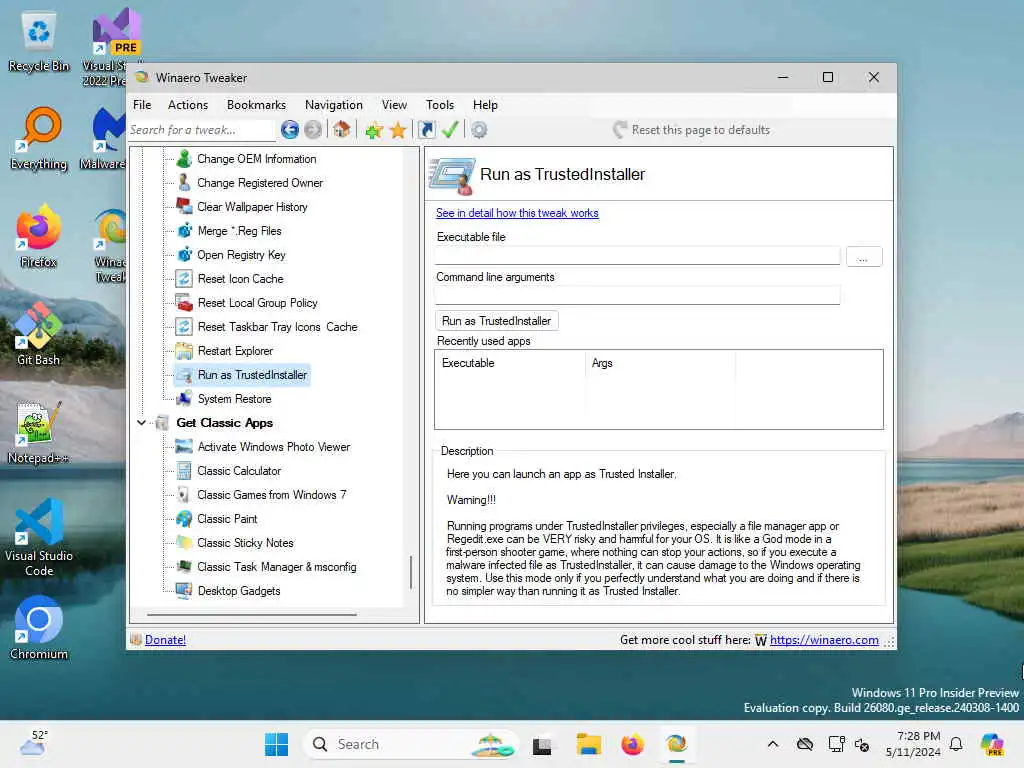The height and width of the screenshot is (768, 1024).
Task: Click the taskbar Search box
Action: coord(411,744)
